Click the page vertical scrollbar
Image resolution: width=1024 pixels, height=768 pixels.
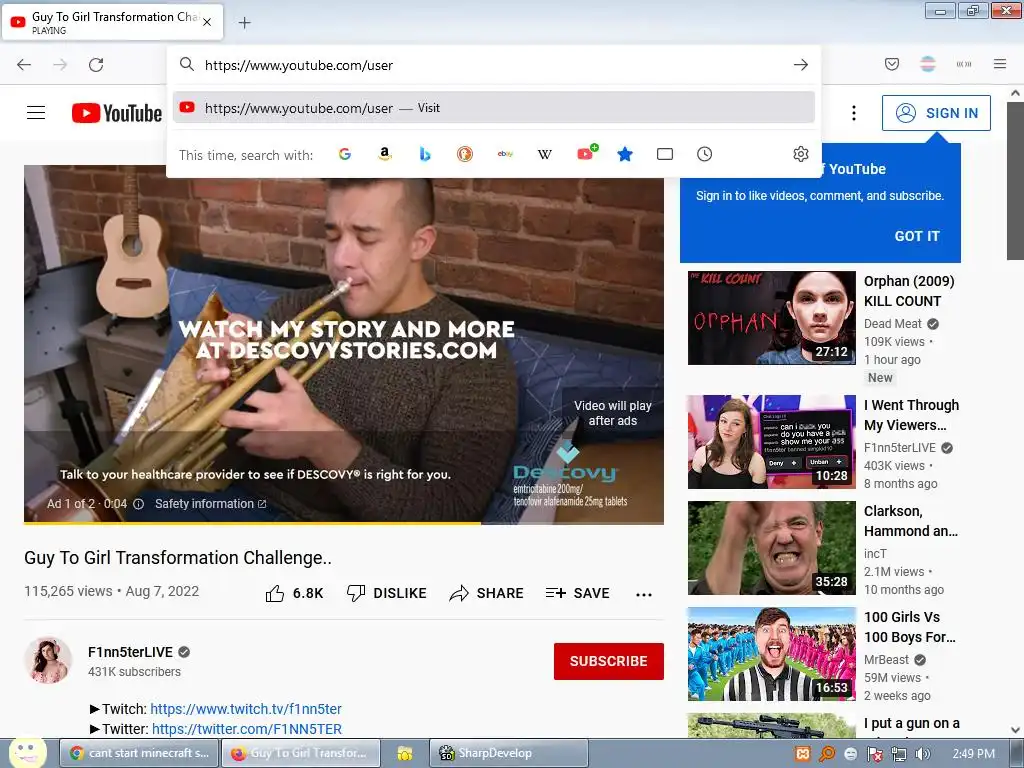coord(1015,180)
